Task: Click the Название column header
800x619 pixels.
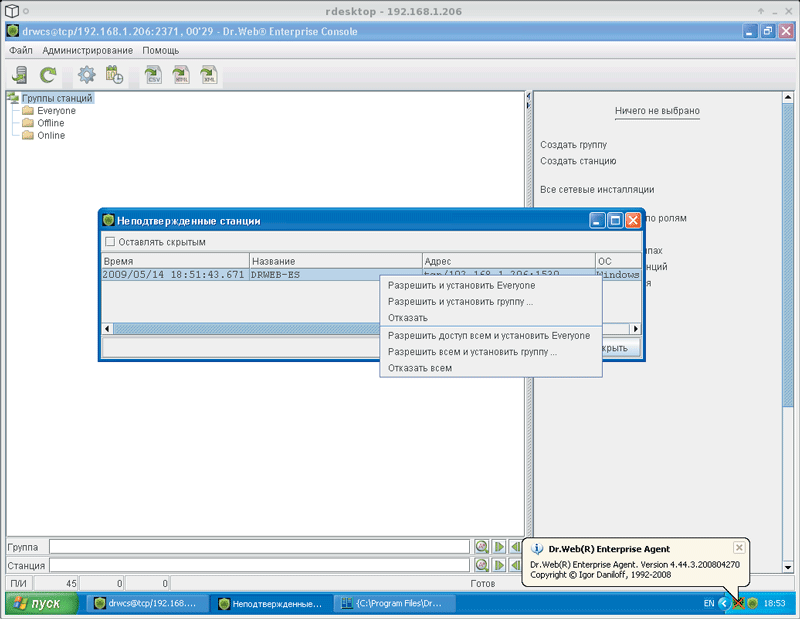Action: pos(336,261)
